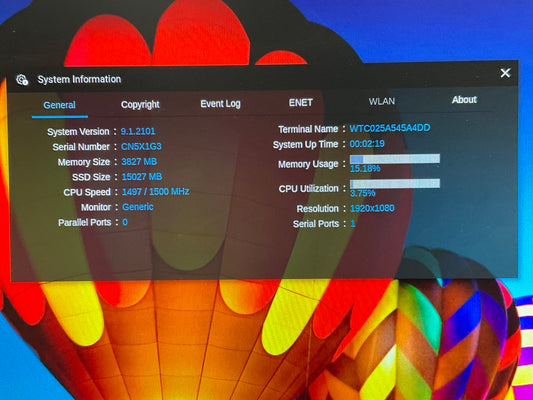Click the Memory Usage progress bar
The image size is (533, 400).
[x=395, y=159]
